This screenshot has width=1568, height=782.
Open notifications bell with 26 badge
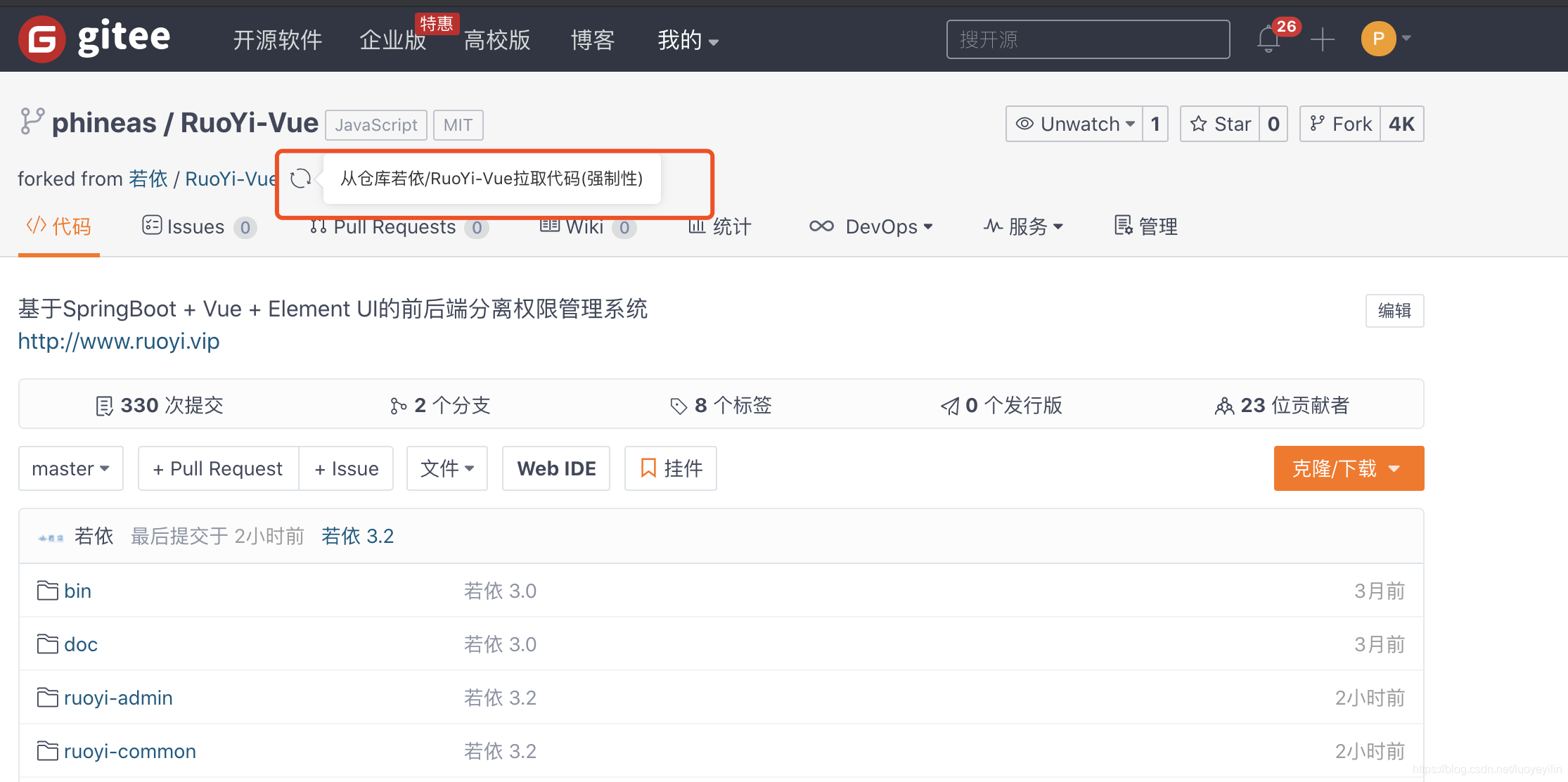[x=1269, y=39]
